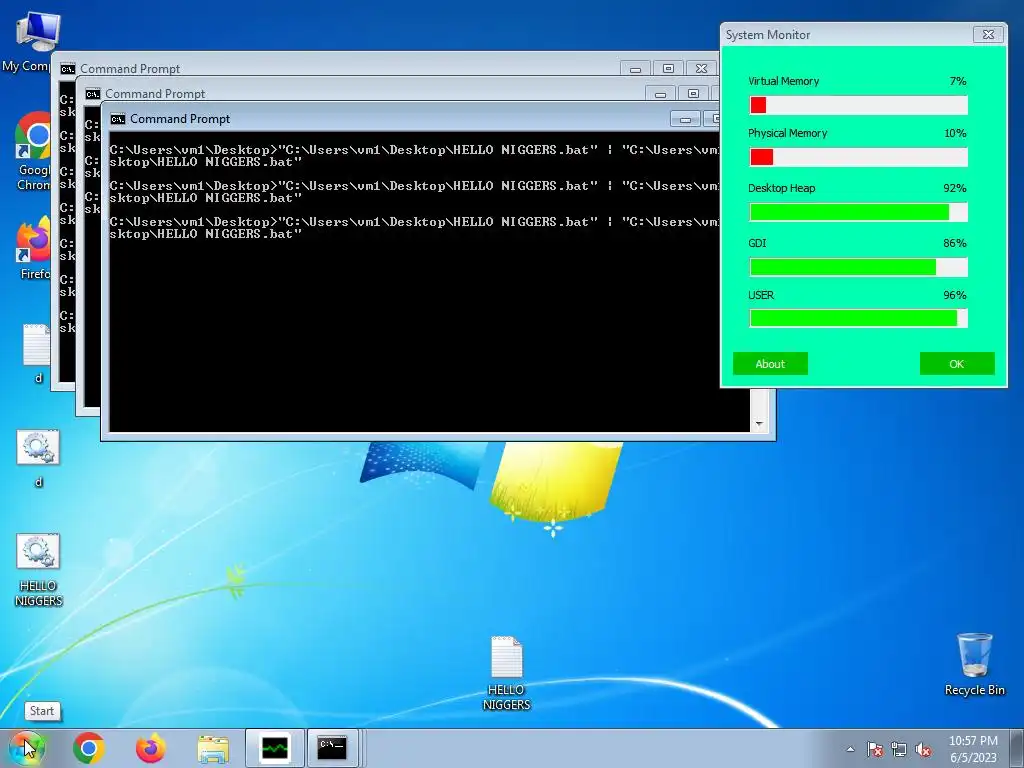Image resolution: width=1024 pixels, height=768 pixels.
Task: Click OK in System Monitor
Action: pos(957,364)
